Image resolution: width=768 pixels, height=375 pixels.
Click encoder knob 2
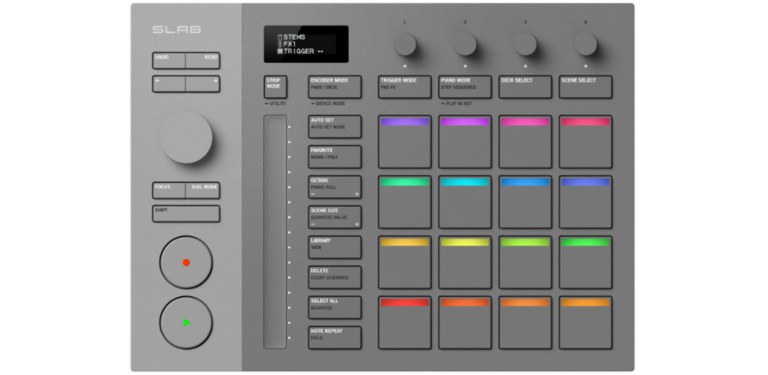[x=465, y=45]
